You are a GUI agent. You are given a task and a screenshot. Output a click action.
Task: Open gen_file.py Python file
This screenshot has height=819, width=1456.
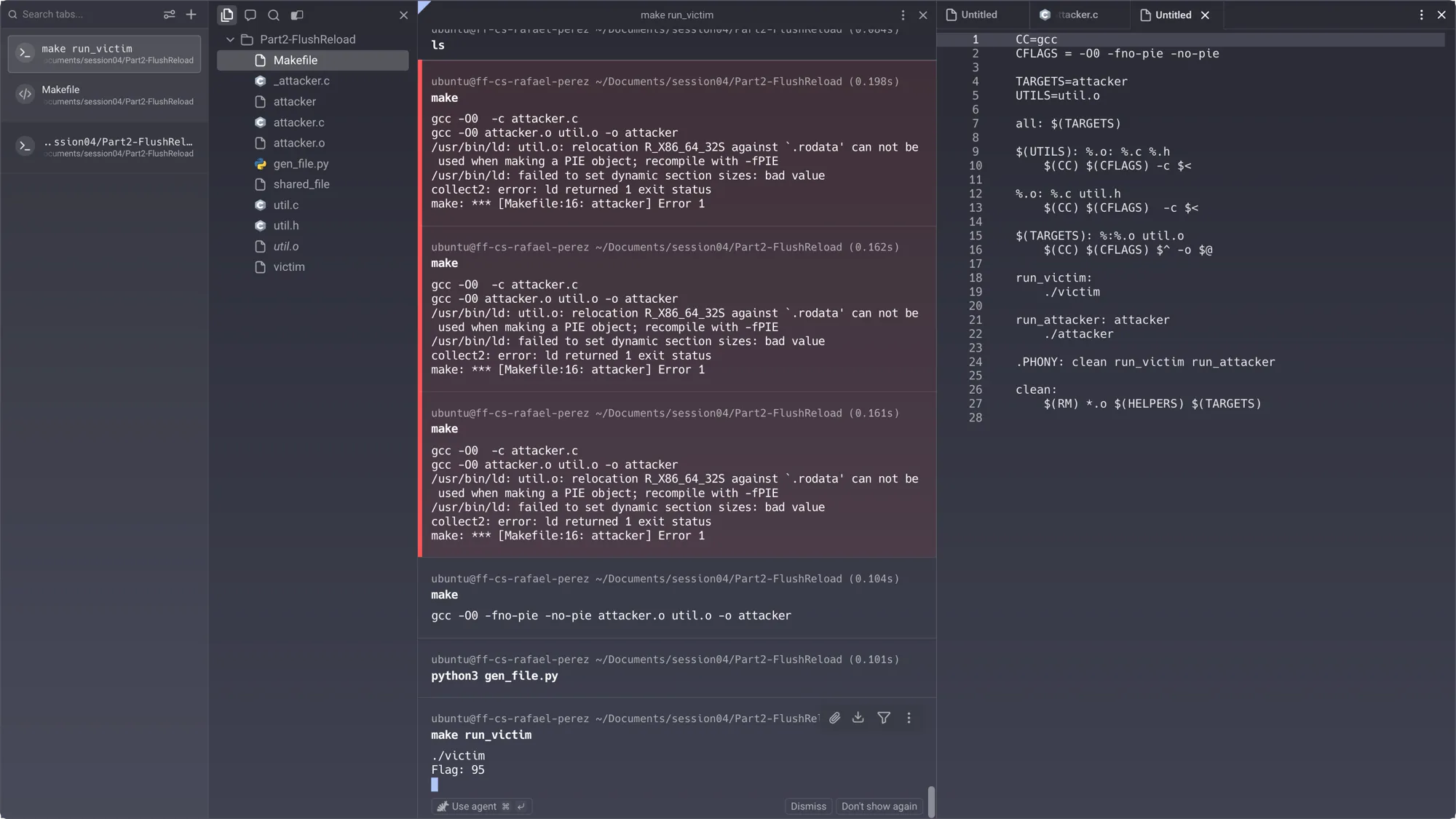[x=313, y=164]
